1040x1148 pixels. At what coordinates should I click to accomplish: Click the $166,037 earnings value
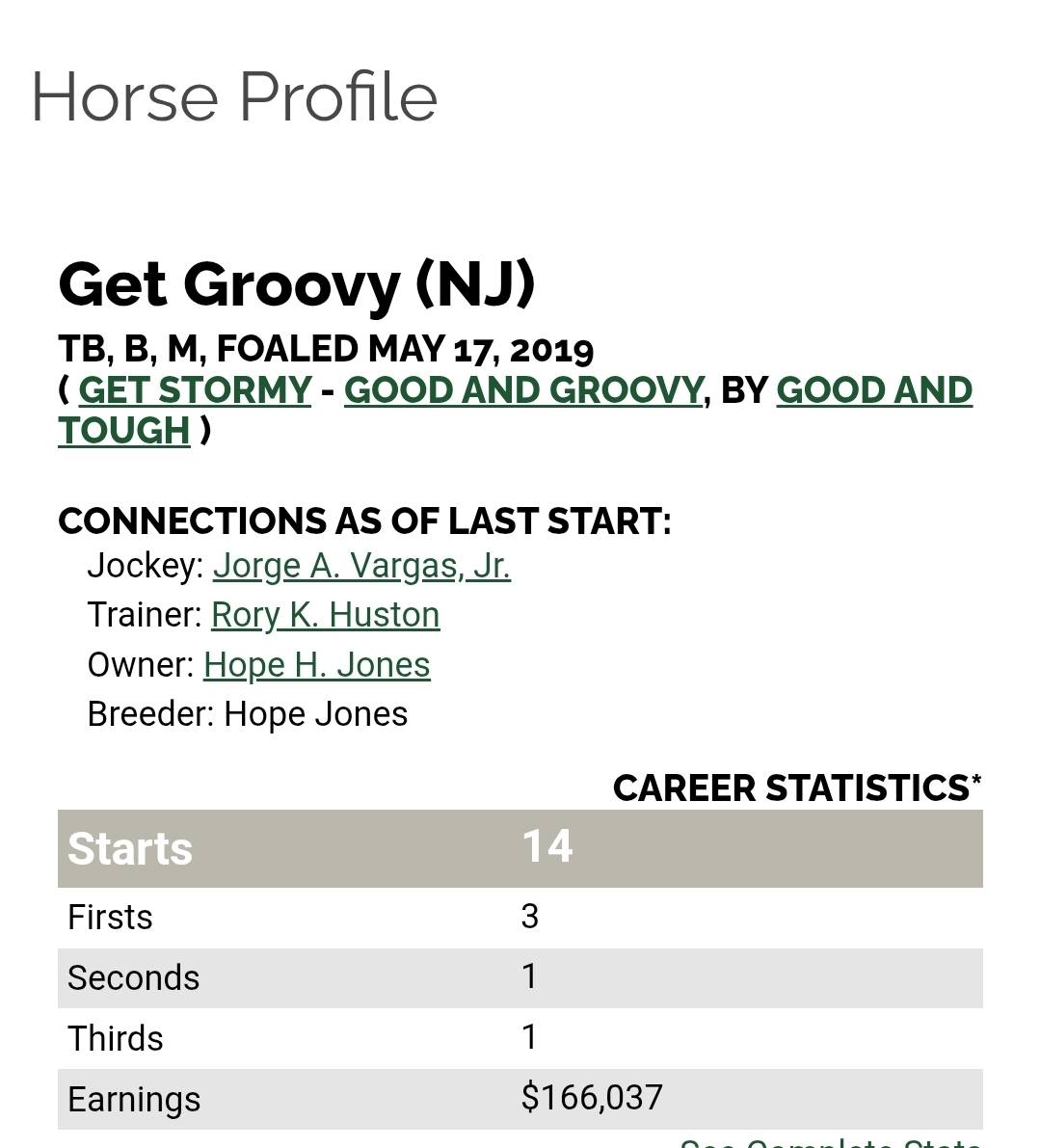pos(592,1098)
